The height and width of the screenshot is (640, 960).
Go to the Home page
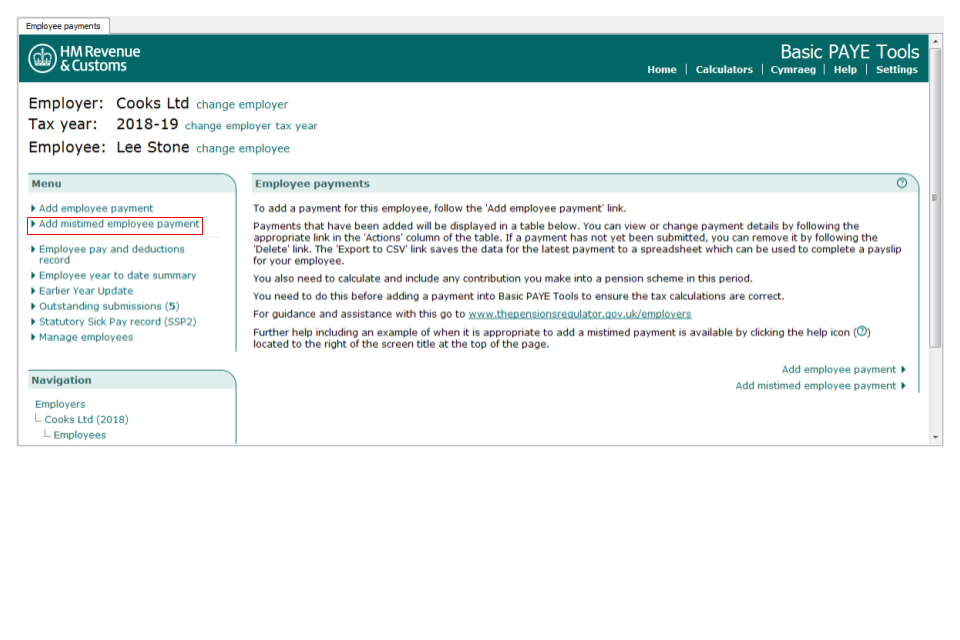662,70
